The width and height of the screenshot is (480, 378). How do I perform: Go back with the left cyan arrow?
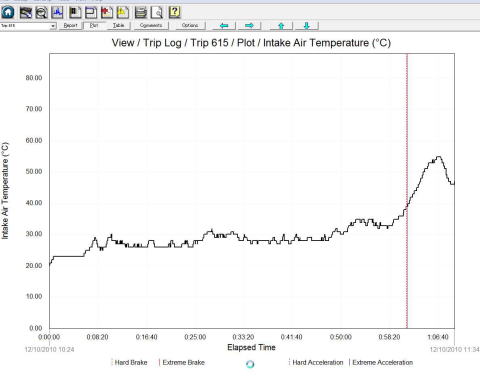[224, 26]
